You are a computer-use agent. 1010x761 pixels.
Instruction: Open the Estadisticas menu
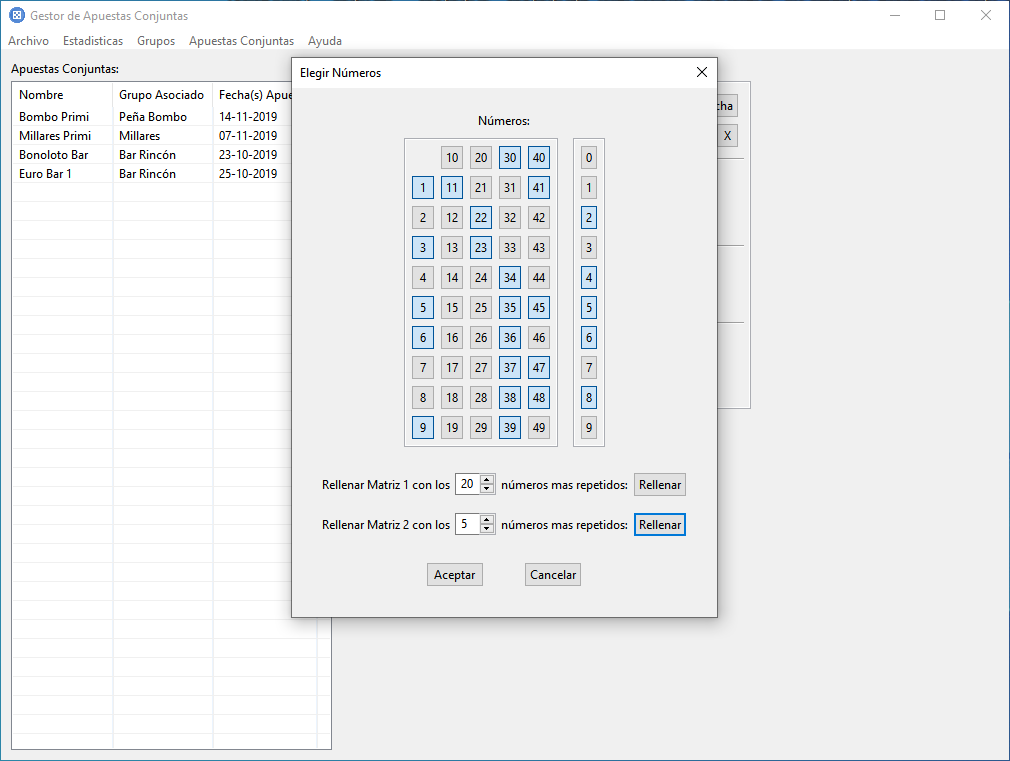(x=93, y=41)
